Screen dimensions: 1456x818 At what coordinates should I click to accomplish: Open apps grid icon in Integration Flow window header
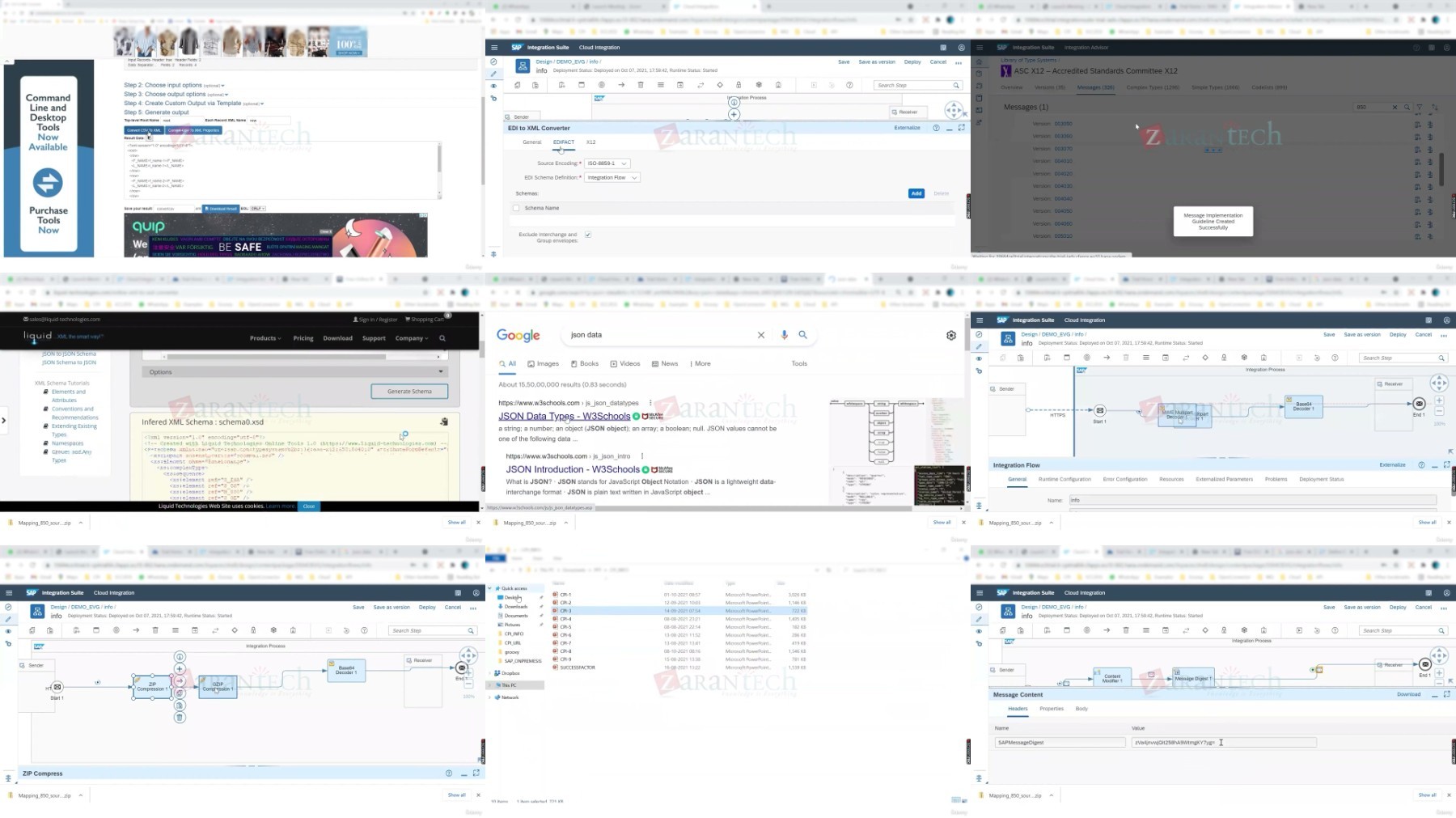point(1428,320)
